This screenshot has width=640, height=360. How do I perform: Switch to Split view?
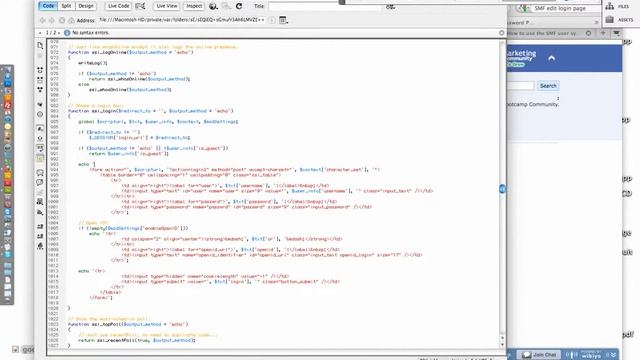pyautogui.click(x=66, y=6)
